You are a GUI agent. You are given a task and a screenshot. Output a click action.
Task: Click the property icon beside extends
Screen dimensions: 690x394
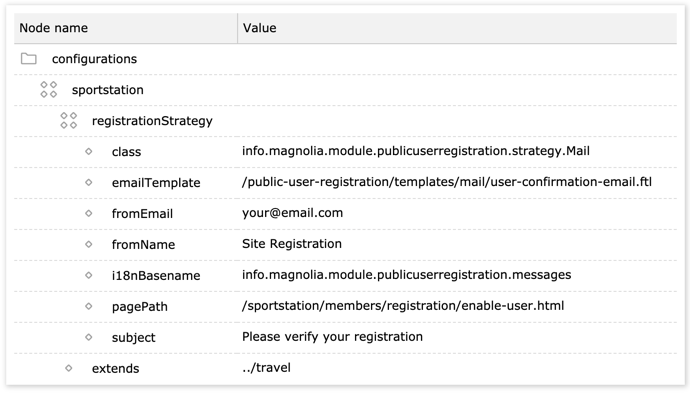69,368
